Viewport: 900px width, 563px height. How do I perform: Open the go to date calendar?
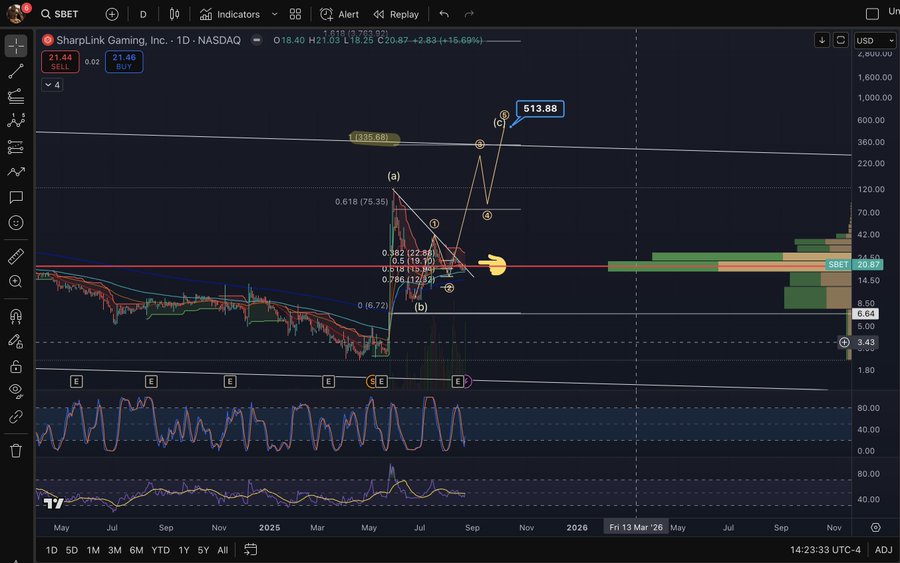(250, 550)
